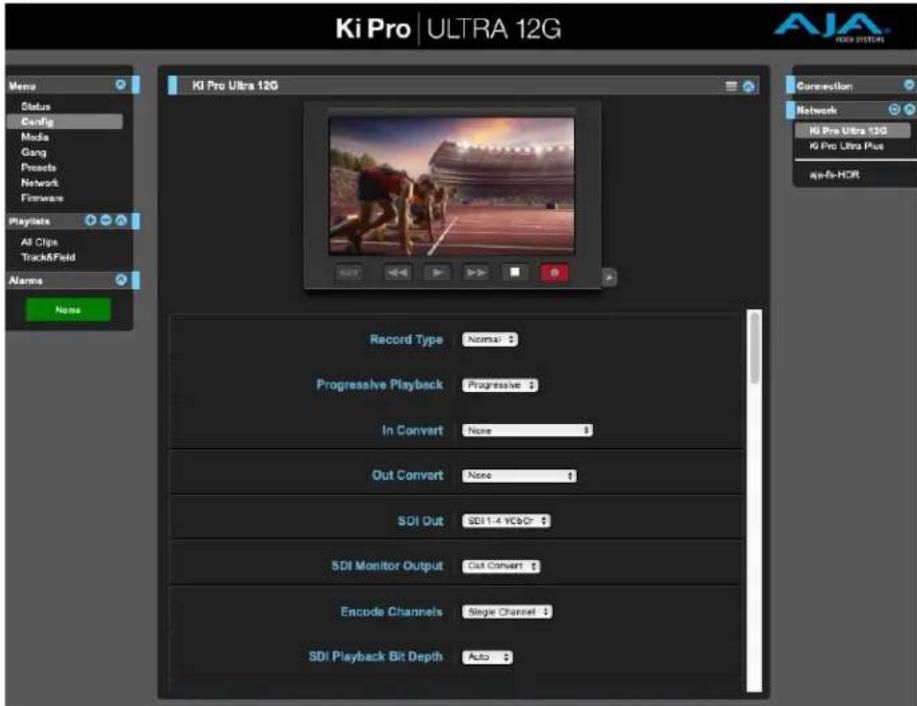Open the Progressive Playback dropdown
The width and height of the screenshot is (917, 706).
(x=500, y=385)
